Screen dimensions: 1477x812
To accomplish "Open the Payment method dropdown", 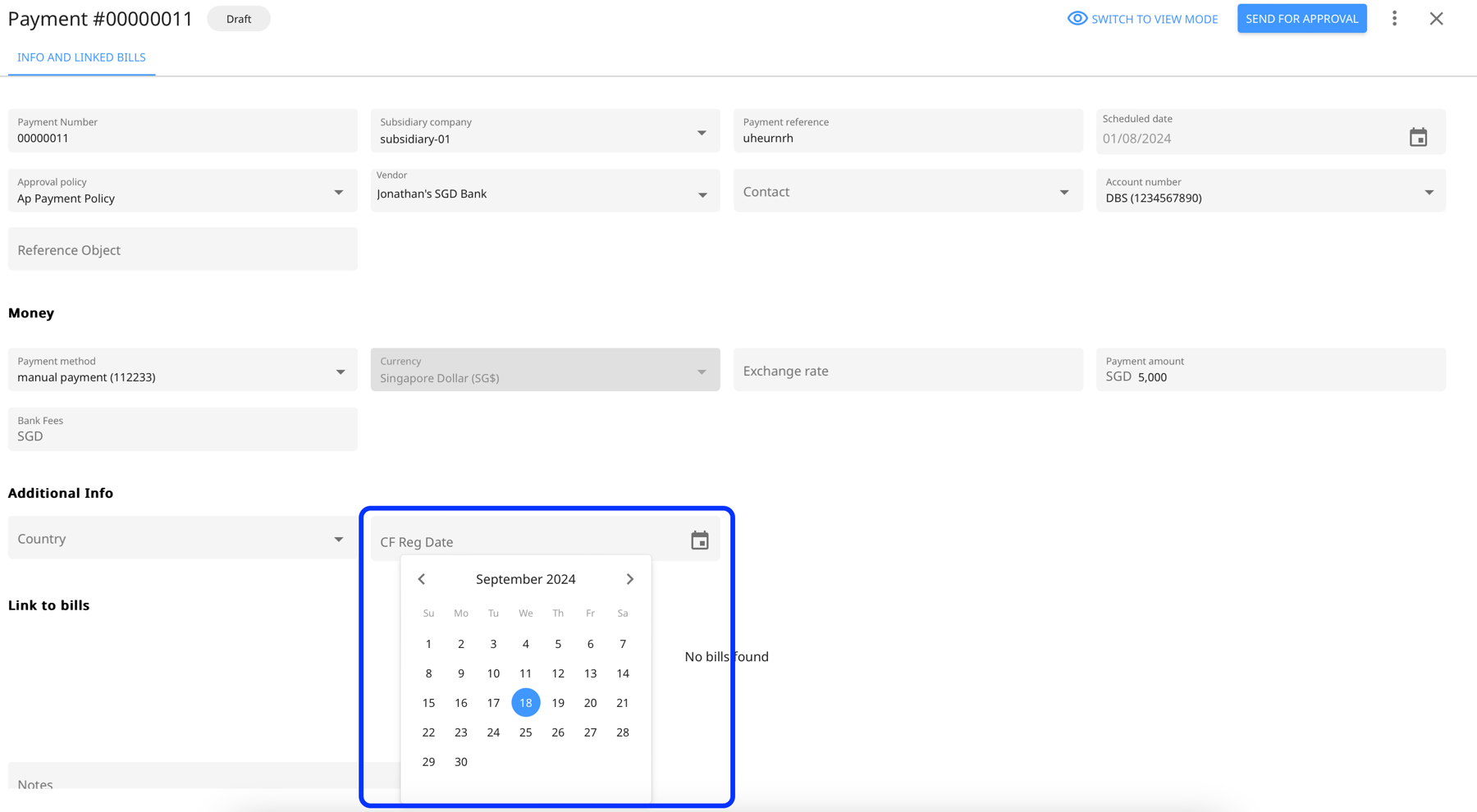I will (182, 369).
